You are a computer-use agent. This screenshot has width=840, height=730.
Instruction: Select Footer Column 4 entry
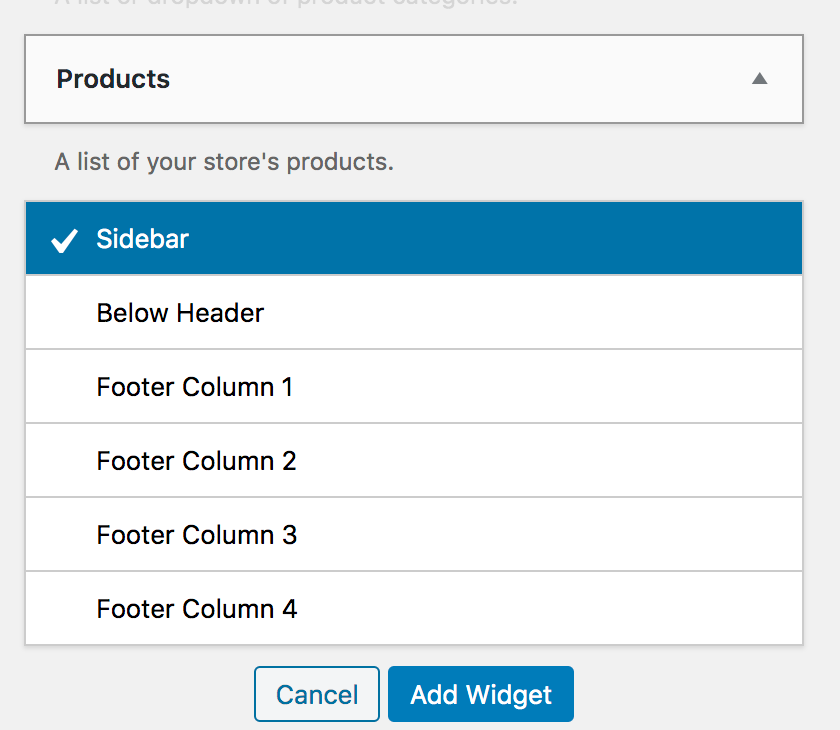pos(413,609)
